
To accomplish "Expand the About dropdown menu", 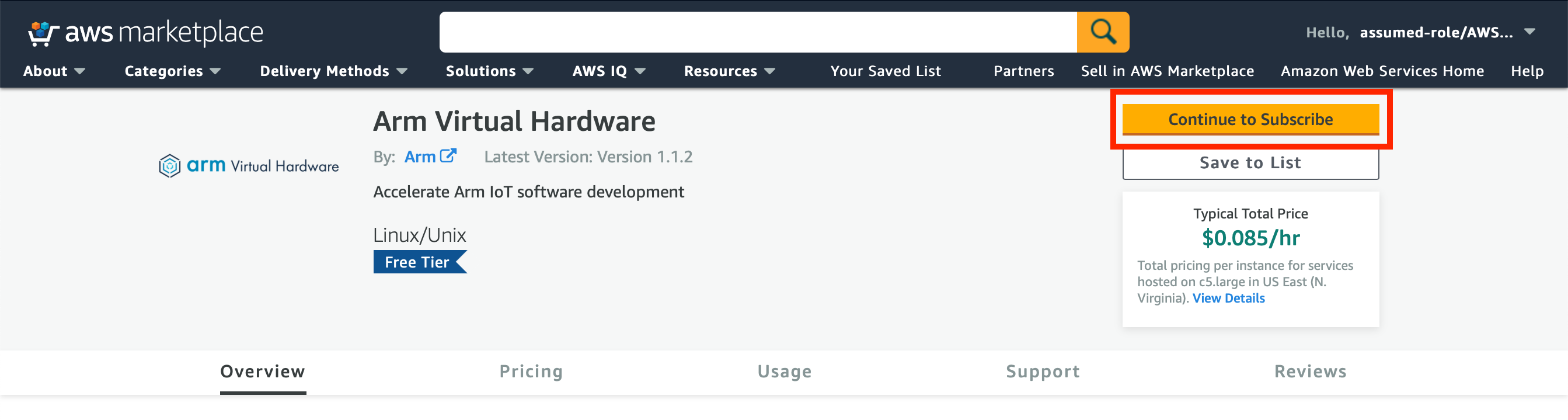I will 54,71.
